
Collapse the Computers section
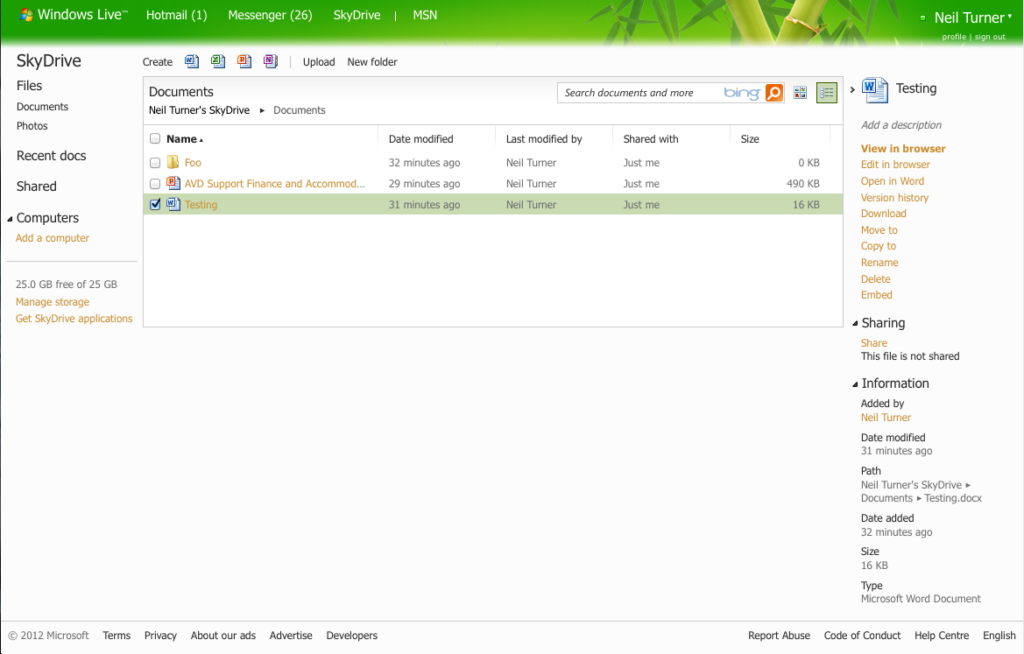tap(10, 217)
